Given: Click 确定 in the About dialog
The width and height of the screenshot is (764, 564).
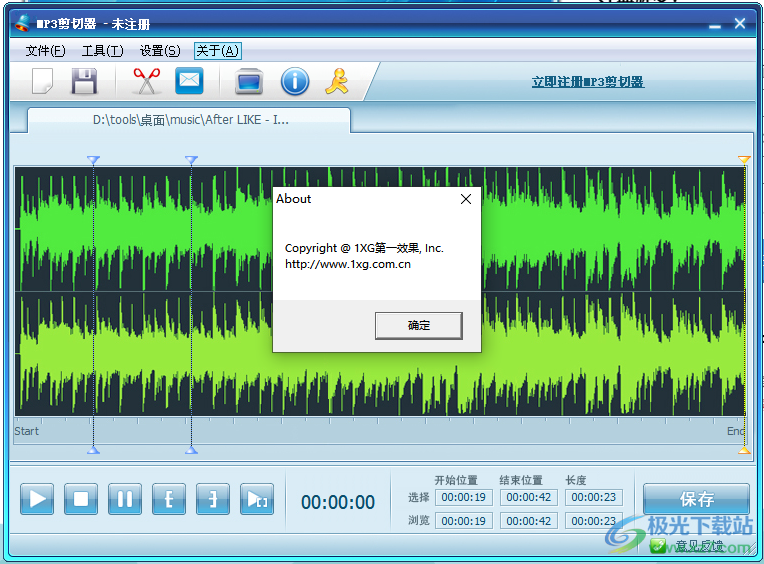Looking at the screenshot, I should tap(419, 325).
